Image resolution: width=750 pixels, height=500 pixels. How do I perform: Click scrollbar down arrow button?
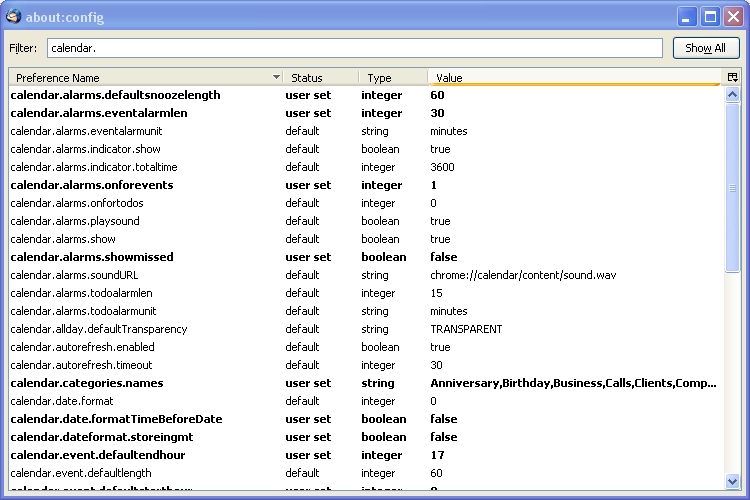pyautogui.click(x=732, y=483)
